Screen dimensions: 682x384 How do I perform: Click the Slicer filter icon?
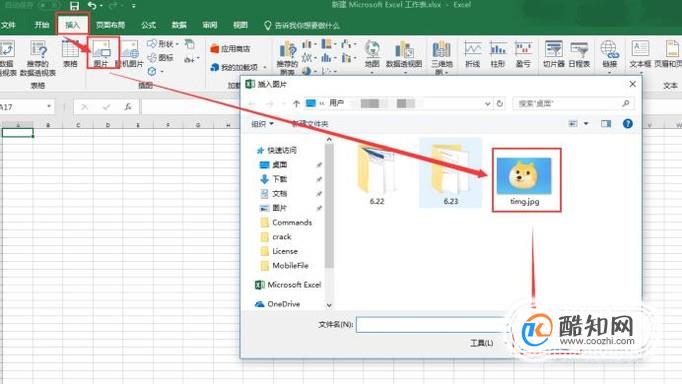coord(553,49)
